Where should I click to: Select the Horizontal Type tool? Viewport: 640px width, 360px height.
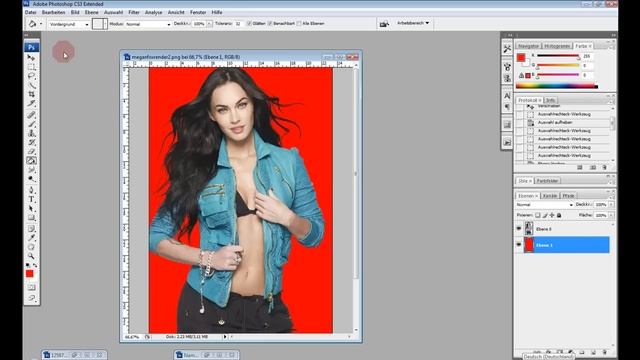coord(31,200)
